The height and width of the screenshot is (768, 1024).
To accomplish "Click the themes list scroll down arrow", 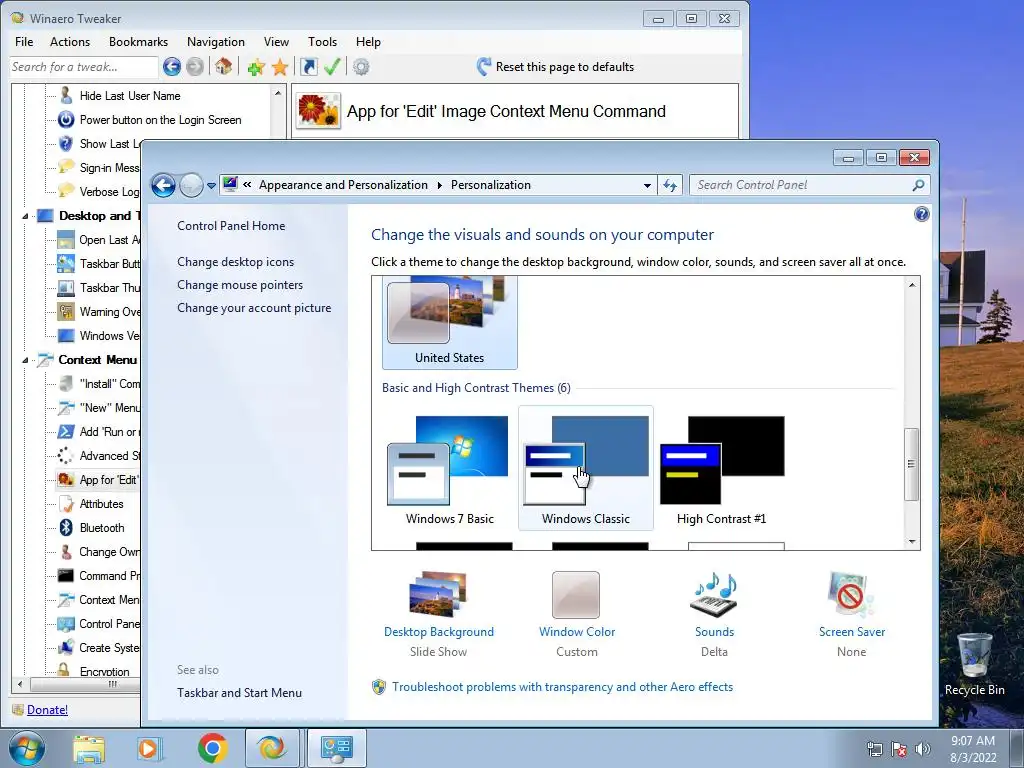I will click(912, 541).
